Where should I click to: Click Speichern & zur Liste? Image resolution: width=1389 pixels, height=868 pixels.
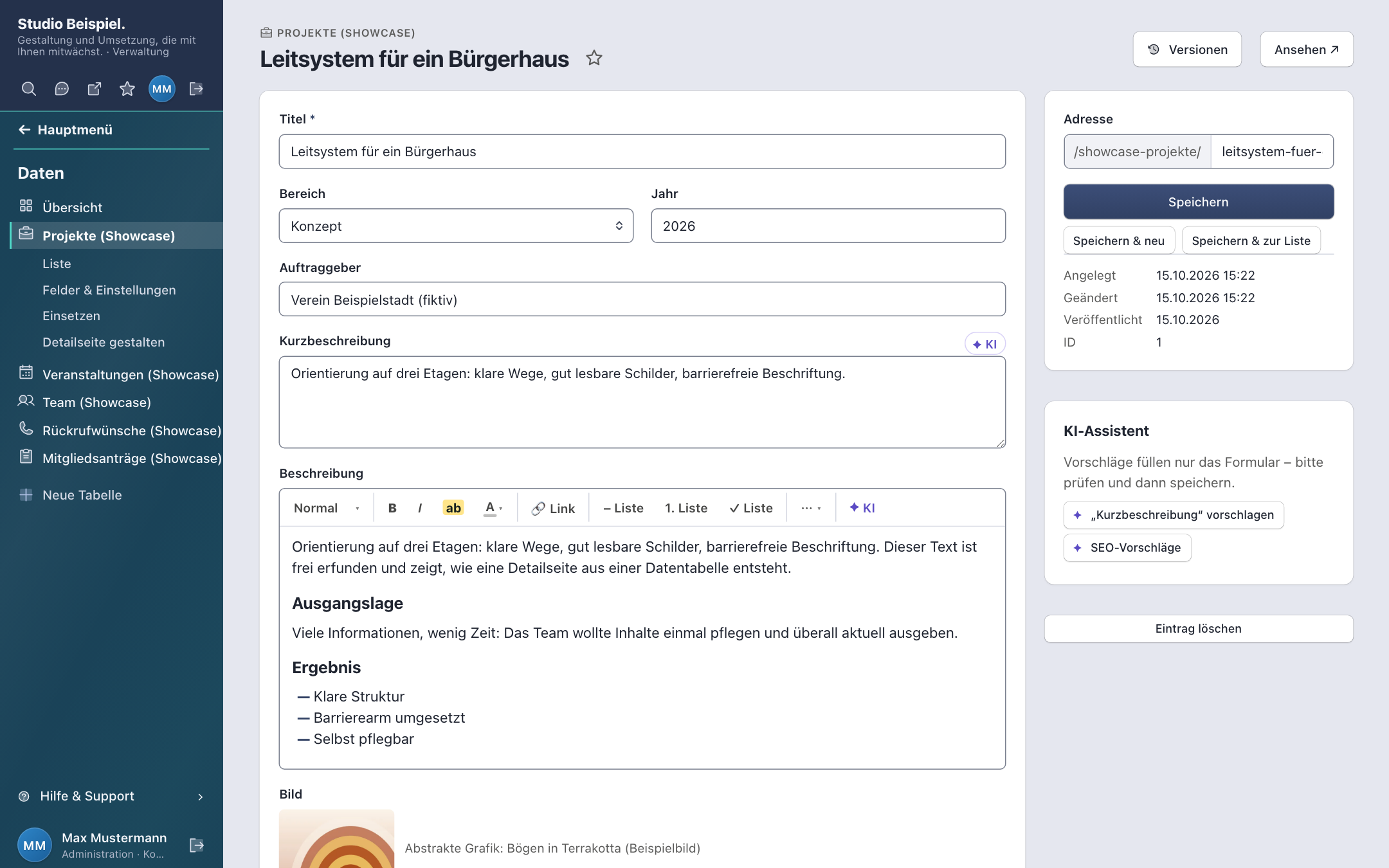pyautogui.click(x=1251, y=240)
